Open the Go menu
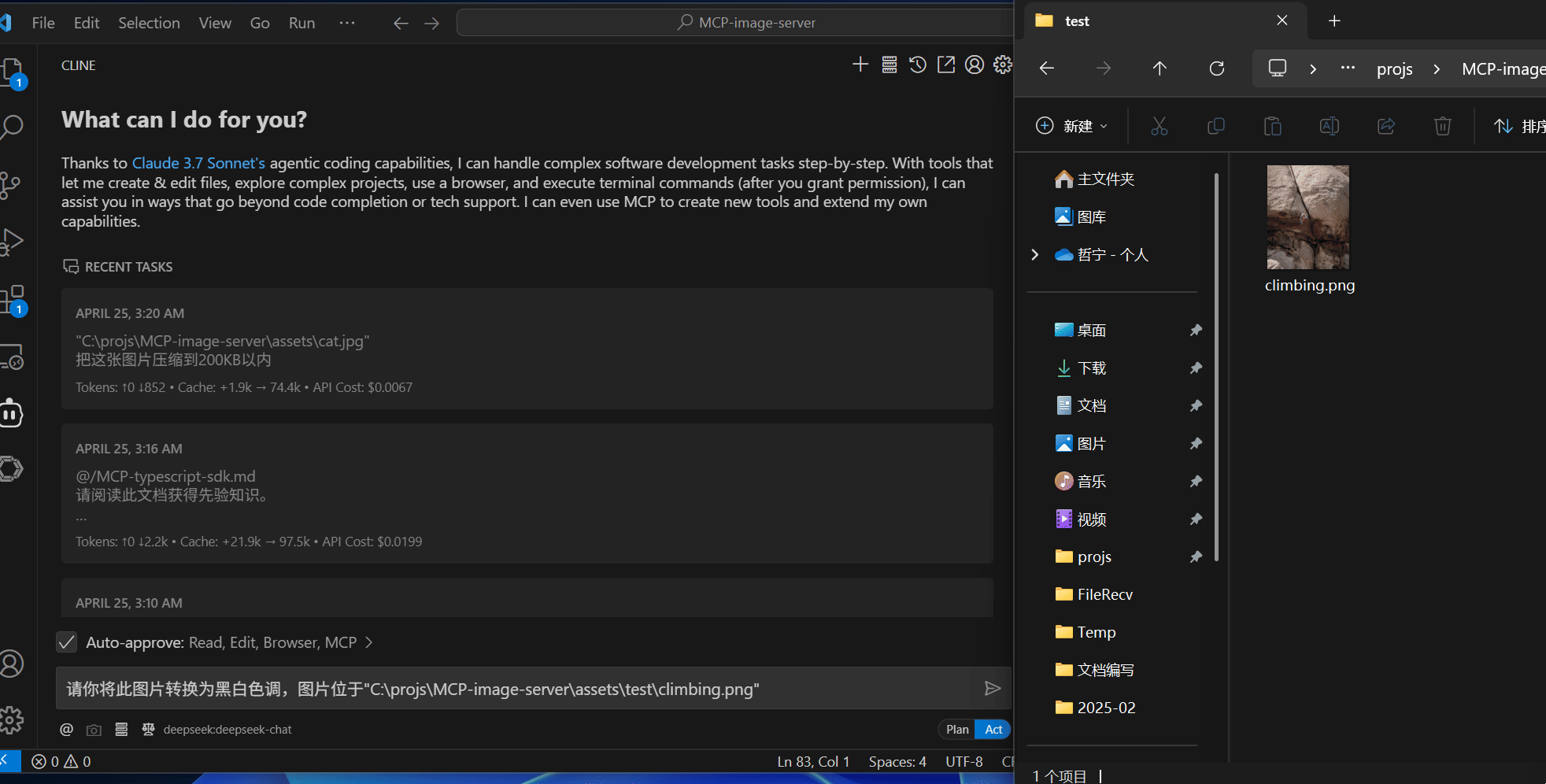This screenshot has height=784, width=1546. click(x=260, y=23)
